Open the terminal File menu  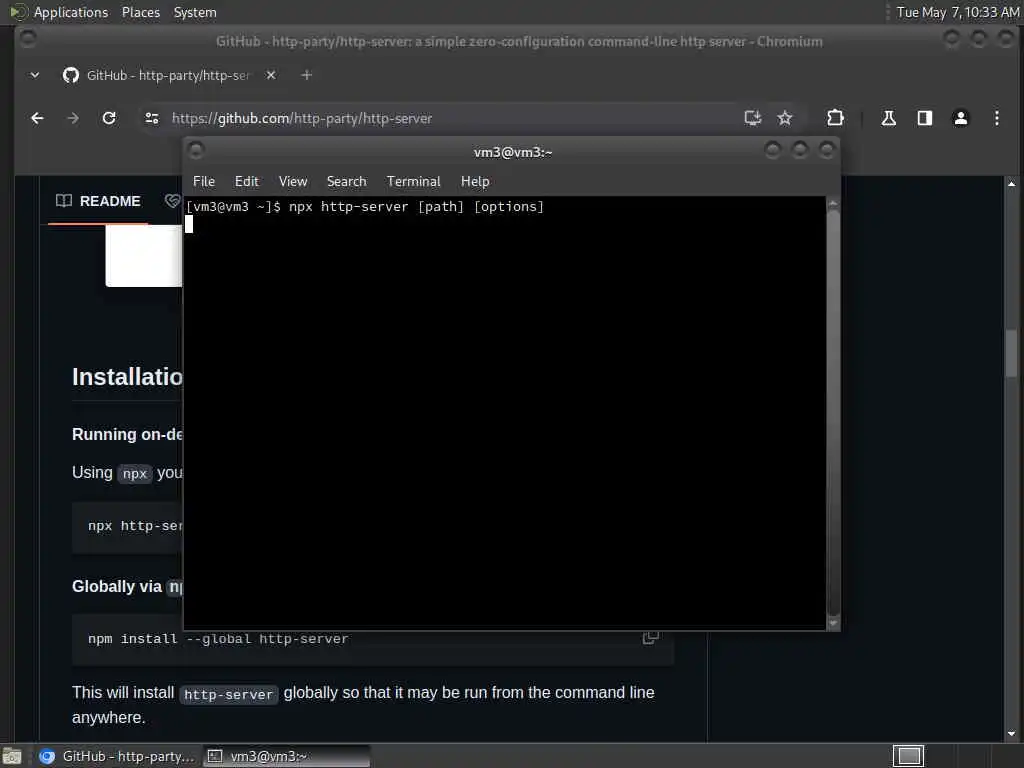click(x=204, y=182)
